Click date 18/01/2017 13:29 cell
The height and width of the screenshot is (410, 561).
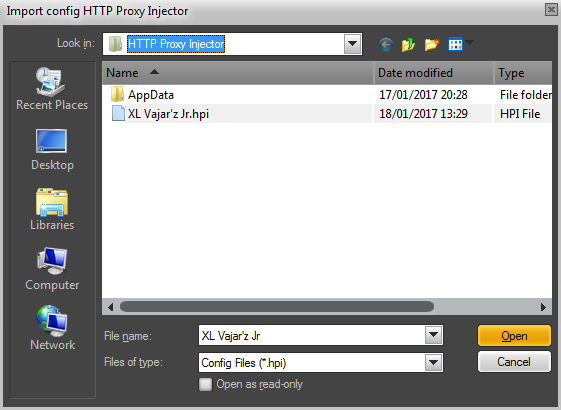pyautogui.click(x=423, y=114)
